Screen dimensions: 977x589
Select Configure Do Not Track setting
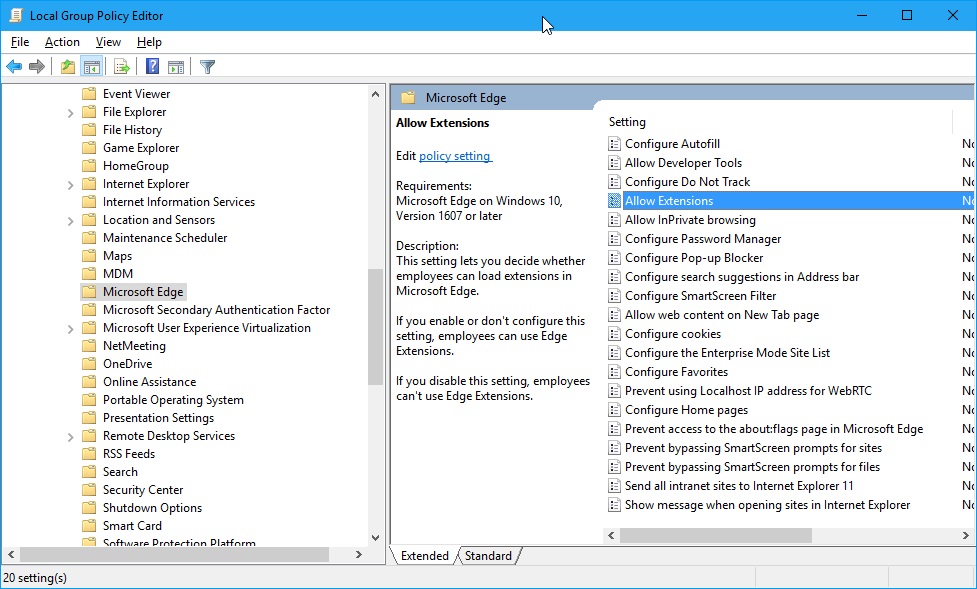[687, 182]
